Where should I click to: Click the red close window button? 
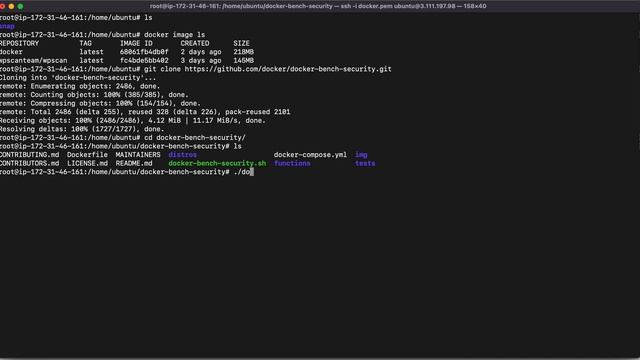tap(2, 6)
